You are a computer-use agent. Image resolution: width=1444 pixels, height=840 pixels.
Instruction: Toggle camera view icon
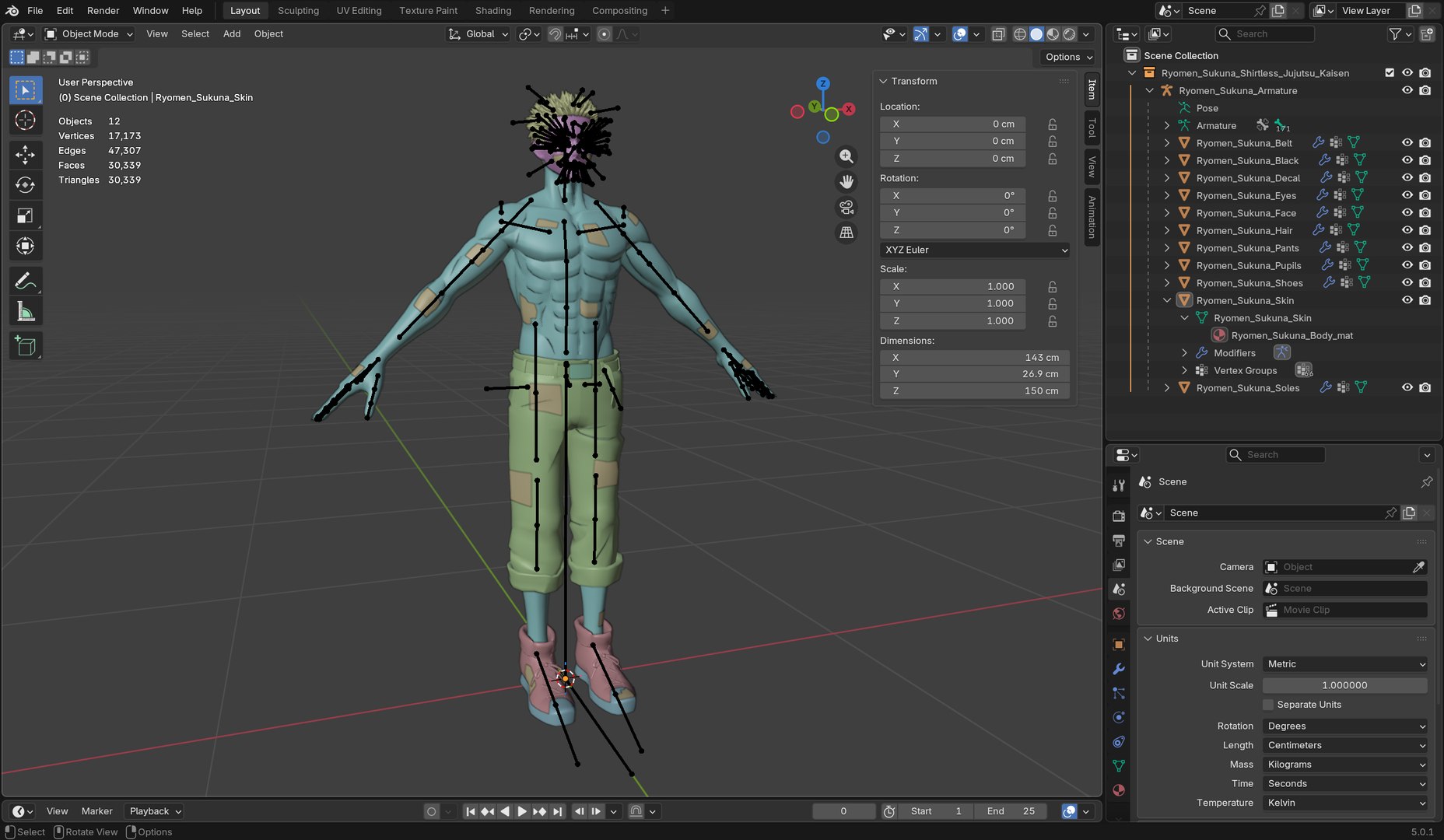846,208
